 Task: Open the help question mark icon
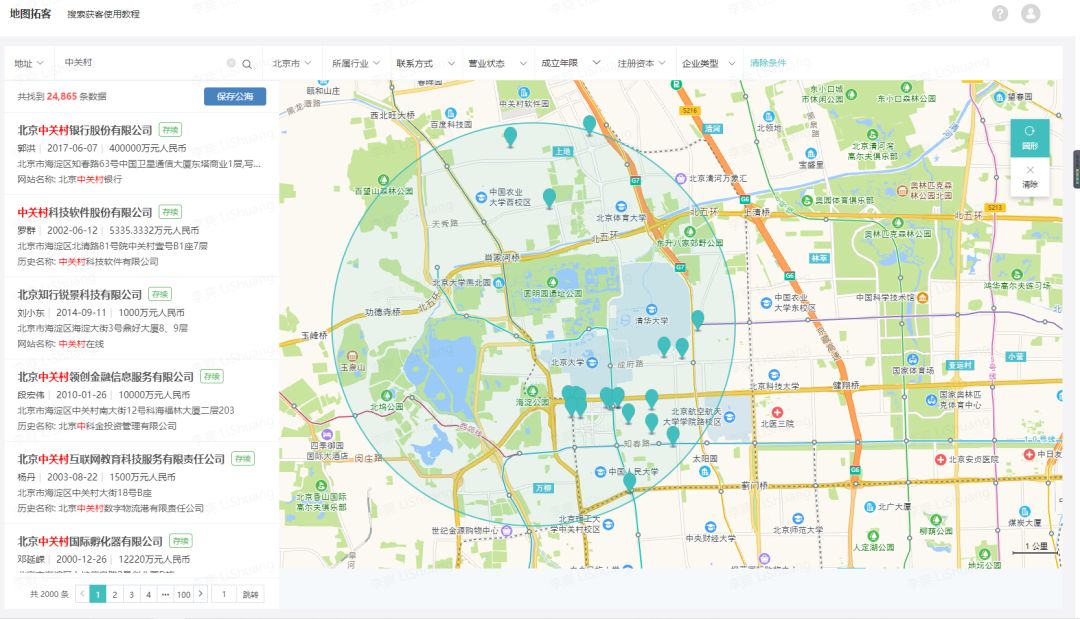tap(999, 13)
